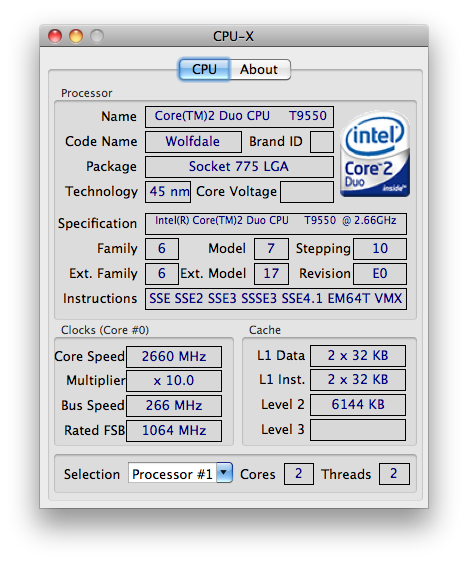Image resolution: width=468 pixels, height=563 pixels.
Task: Click the Rated FSB value 1064 MHz
Action: click(174, 431)
